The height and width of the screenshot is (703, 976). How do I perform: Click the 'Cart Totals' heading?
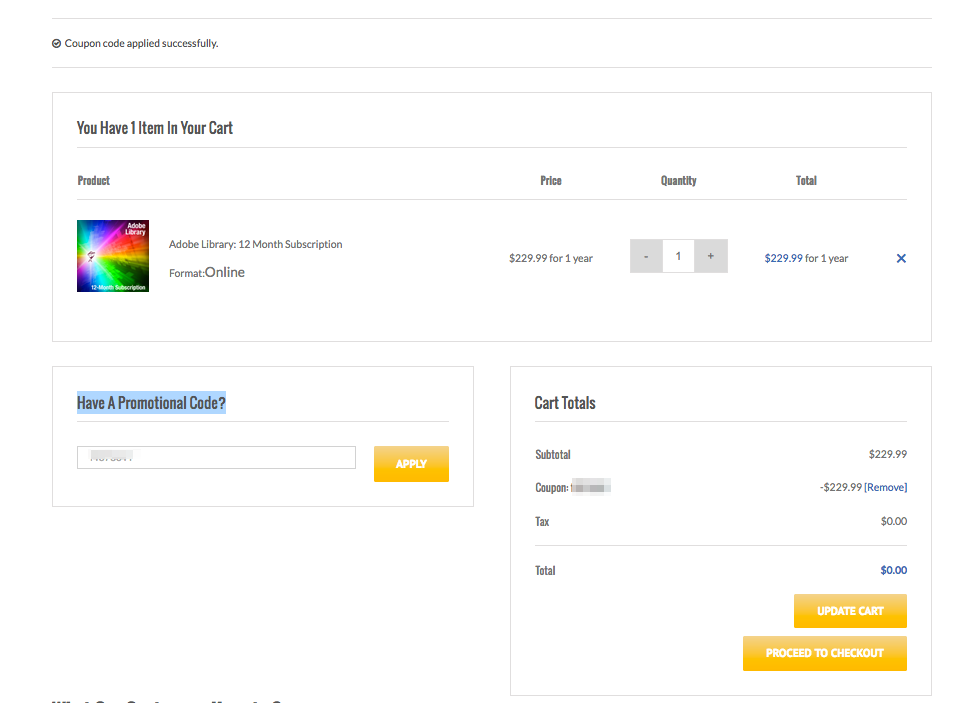tap(565, 403)
